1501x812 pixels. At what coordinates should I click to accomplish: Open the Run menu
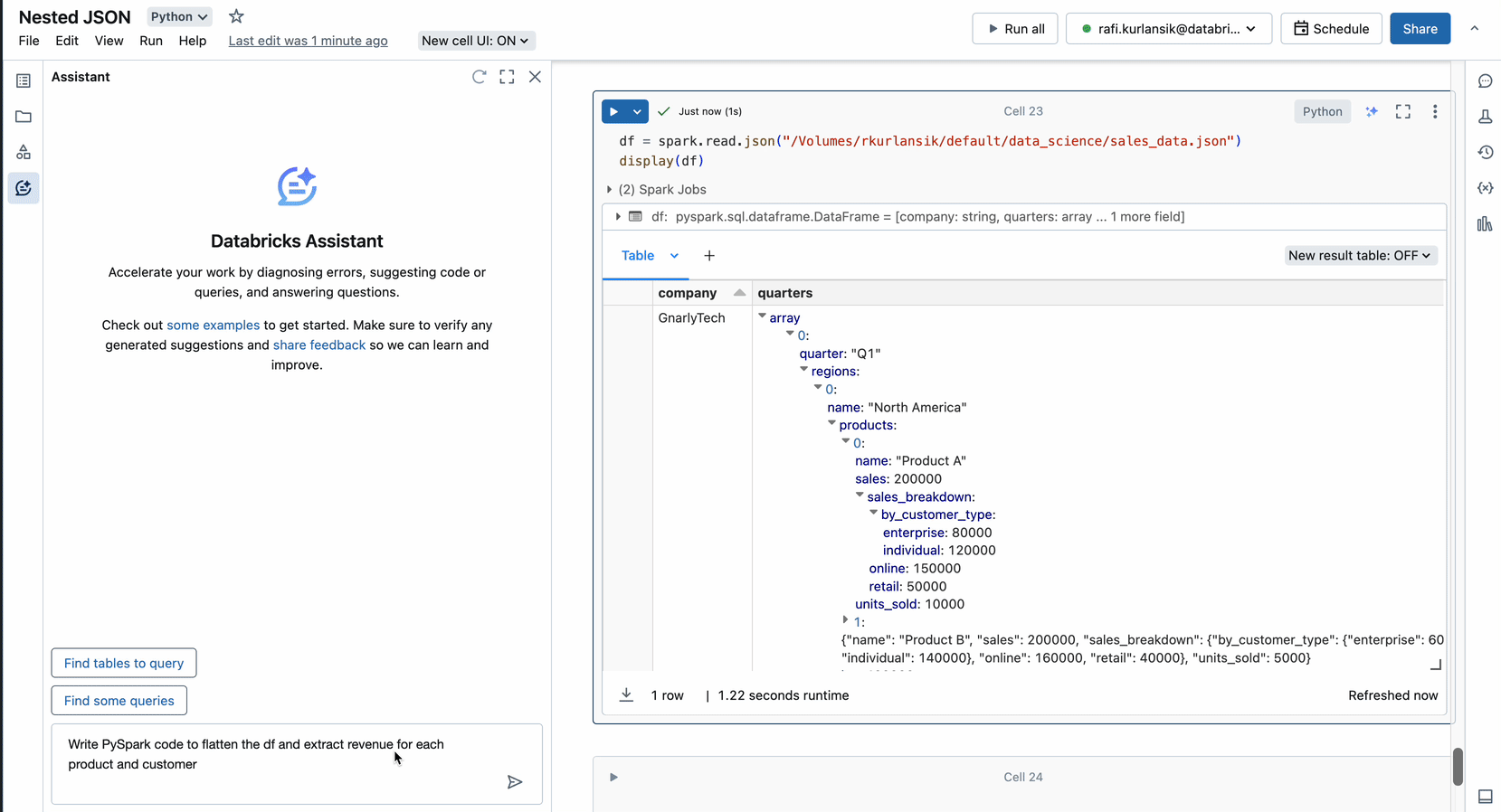click(x=151, y=41)
